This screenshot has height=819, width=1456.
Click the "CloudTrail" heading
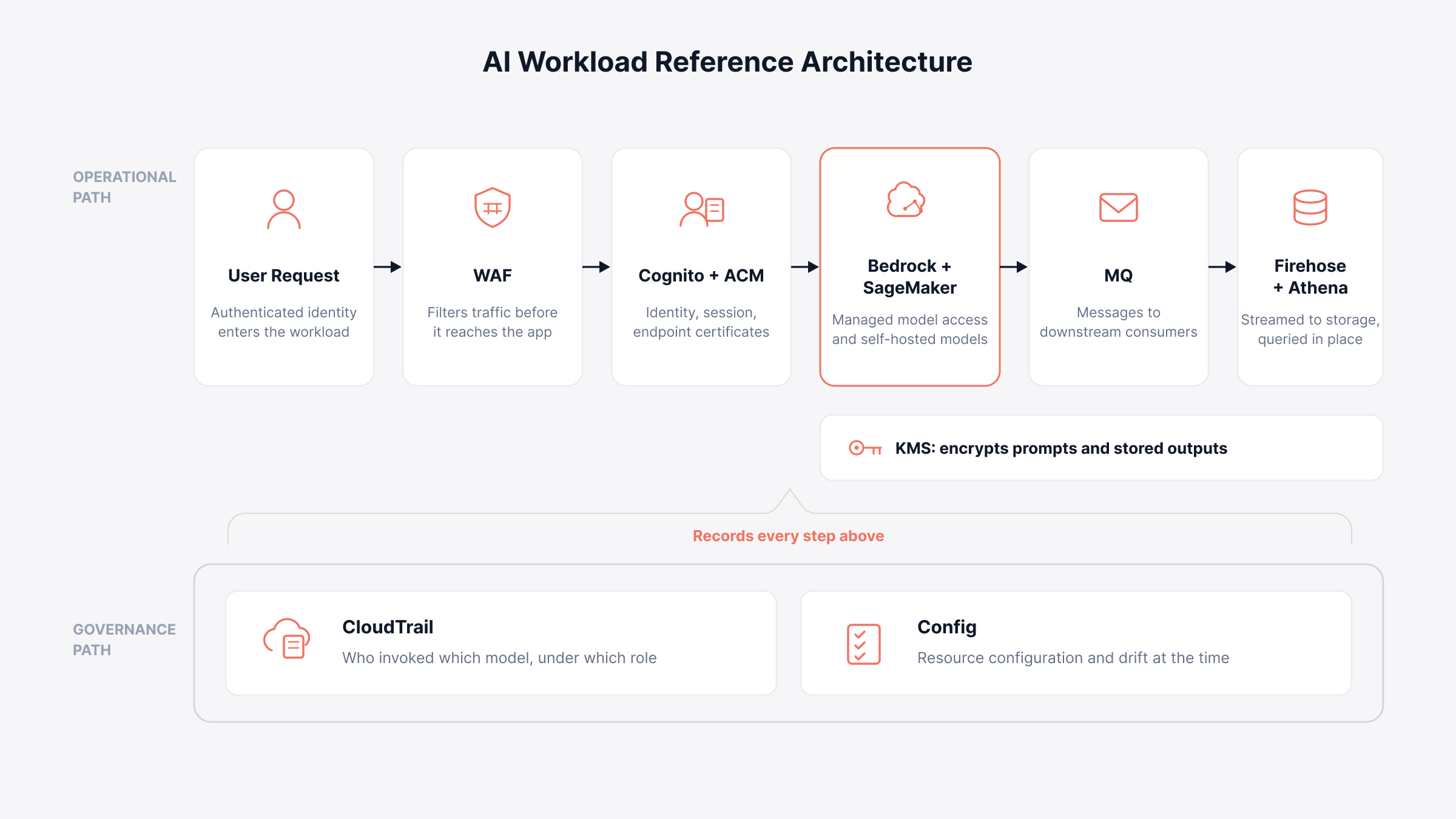388,627
